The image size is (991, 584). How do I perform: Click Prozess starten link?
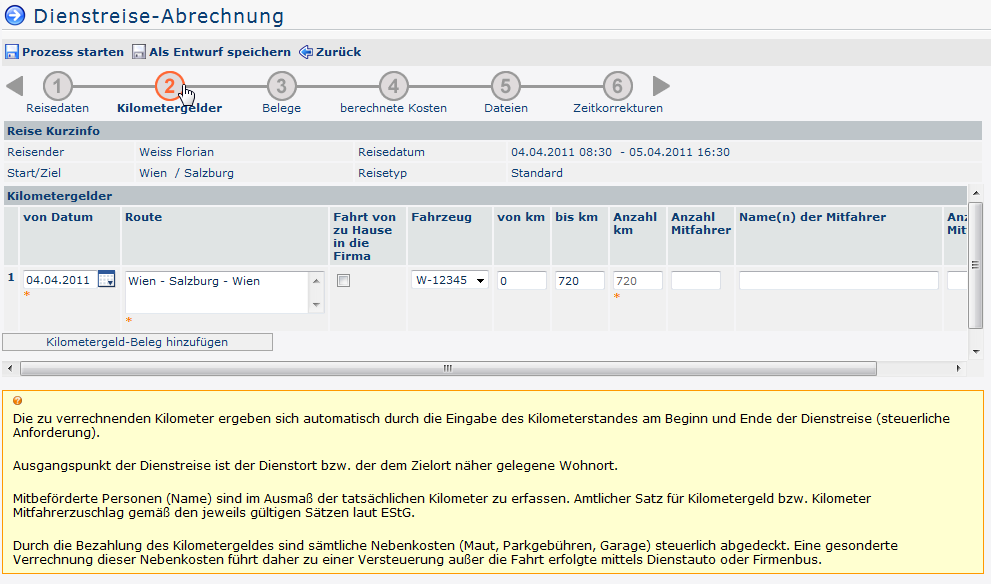pyautogui.click(x=73, y=52)
